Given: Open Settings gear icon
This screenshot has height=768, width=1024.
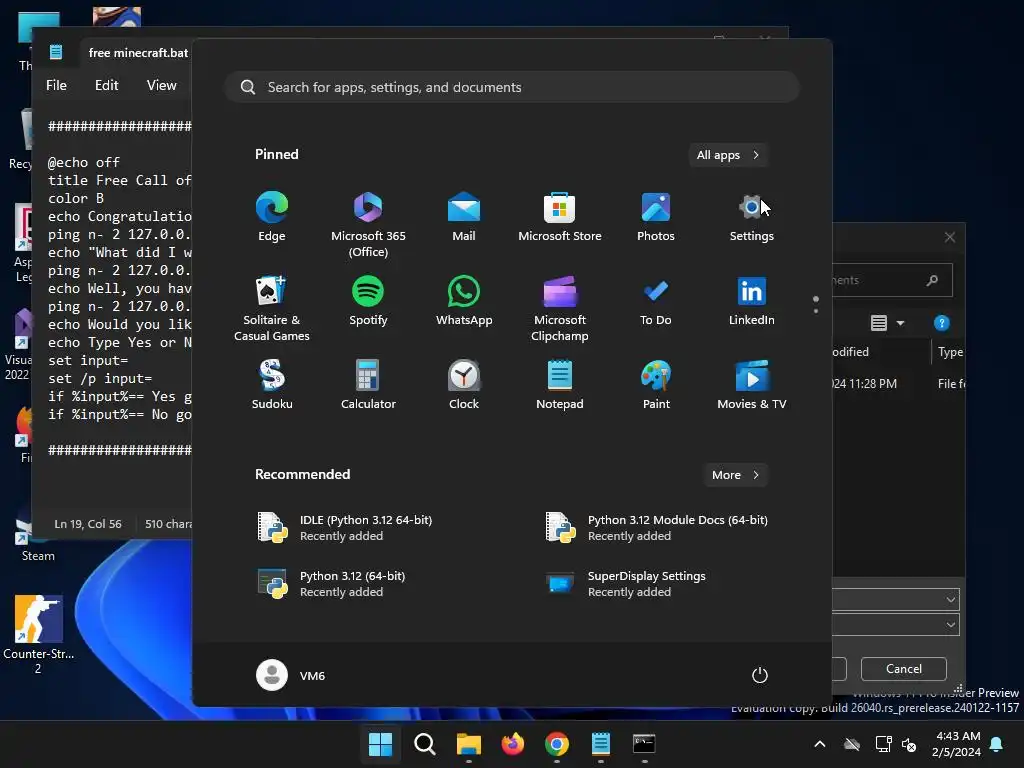Looking at the screenshot, I should coord(752,217).
